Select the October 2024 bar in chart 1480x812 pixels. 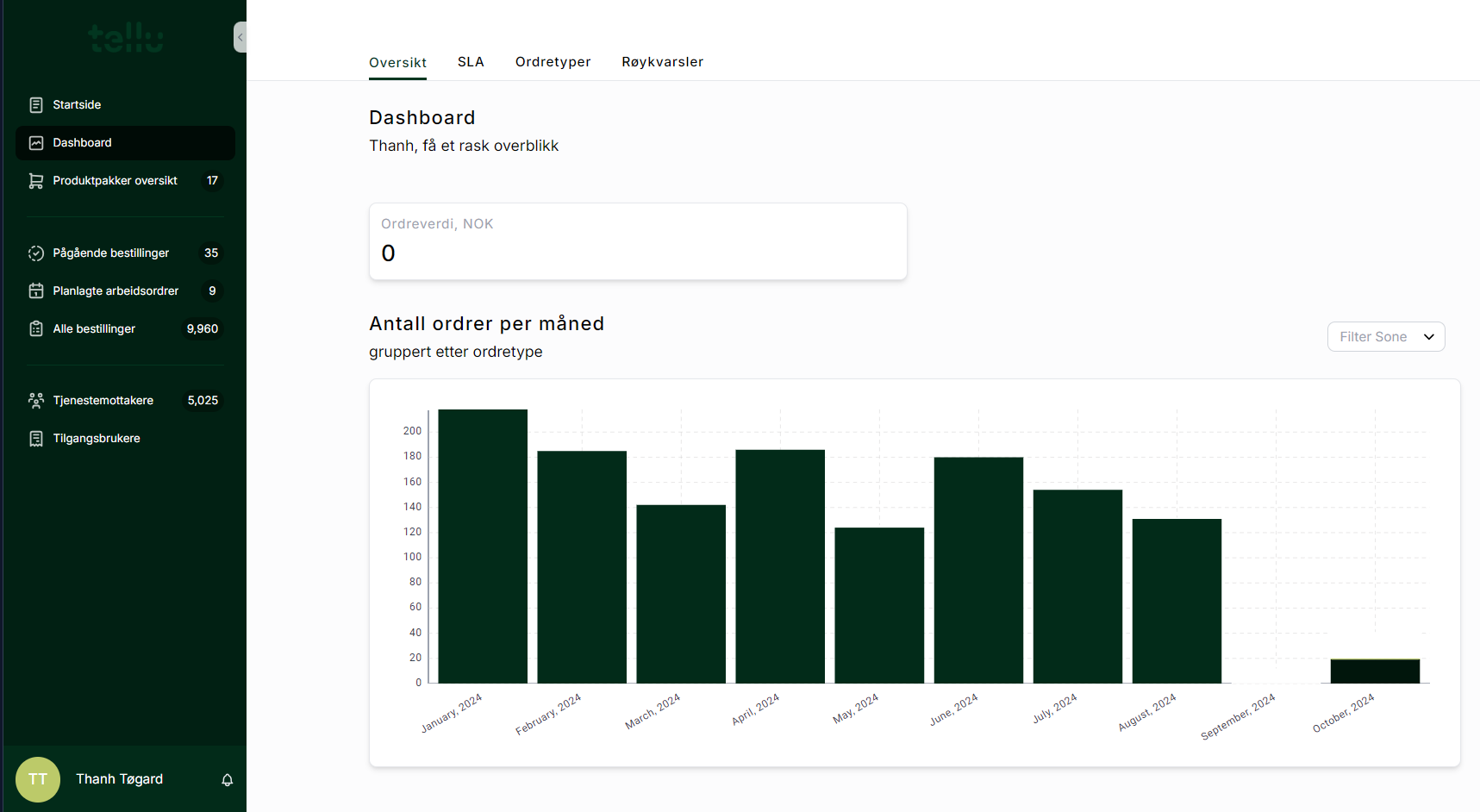click(1375, 671)
